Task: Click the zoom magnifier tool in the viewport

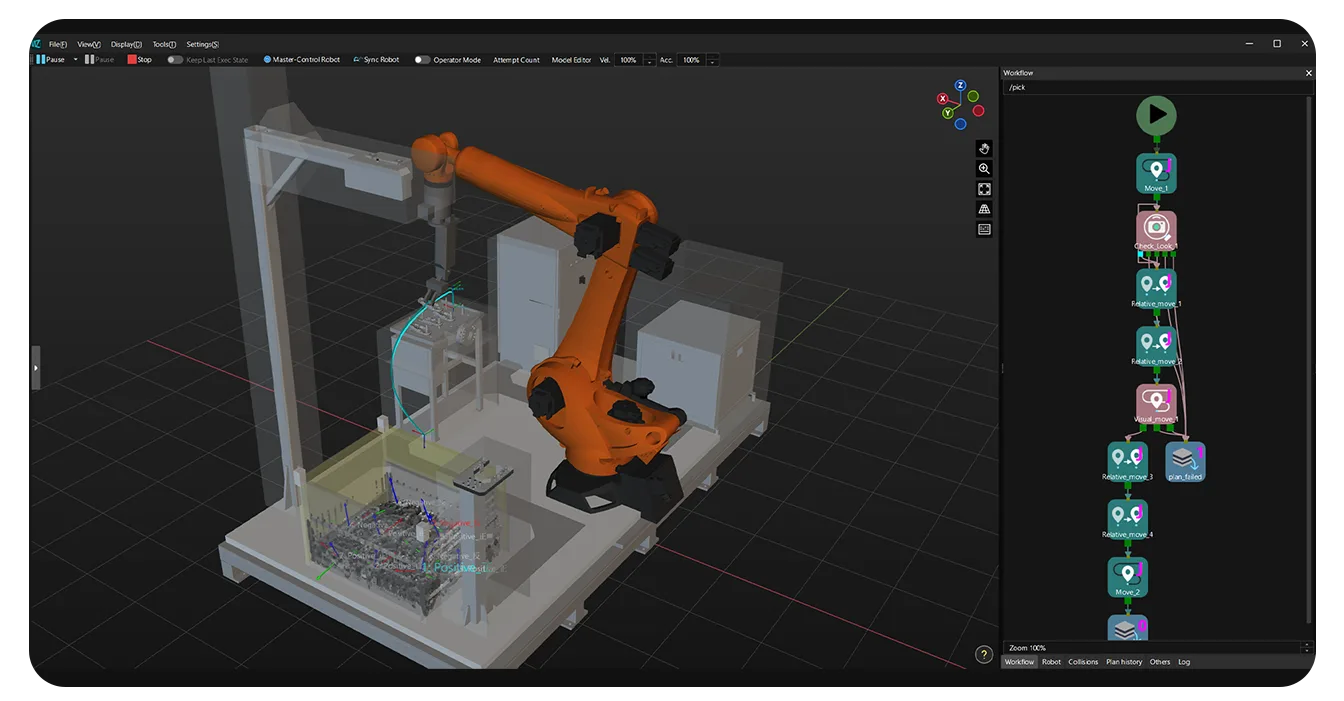Action: click(984, 169)
